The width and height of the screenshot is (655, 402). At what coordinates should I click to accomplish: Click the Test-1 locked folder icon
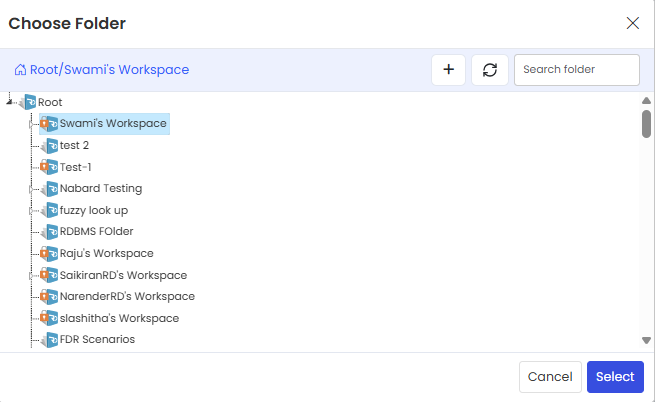point(49,167)
